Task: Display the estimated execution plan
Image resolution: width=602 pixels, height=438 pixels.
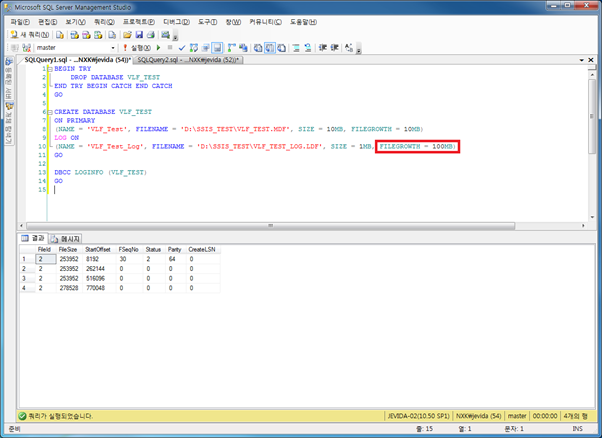Action: click(x=194, y=48)
